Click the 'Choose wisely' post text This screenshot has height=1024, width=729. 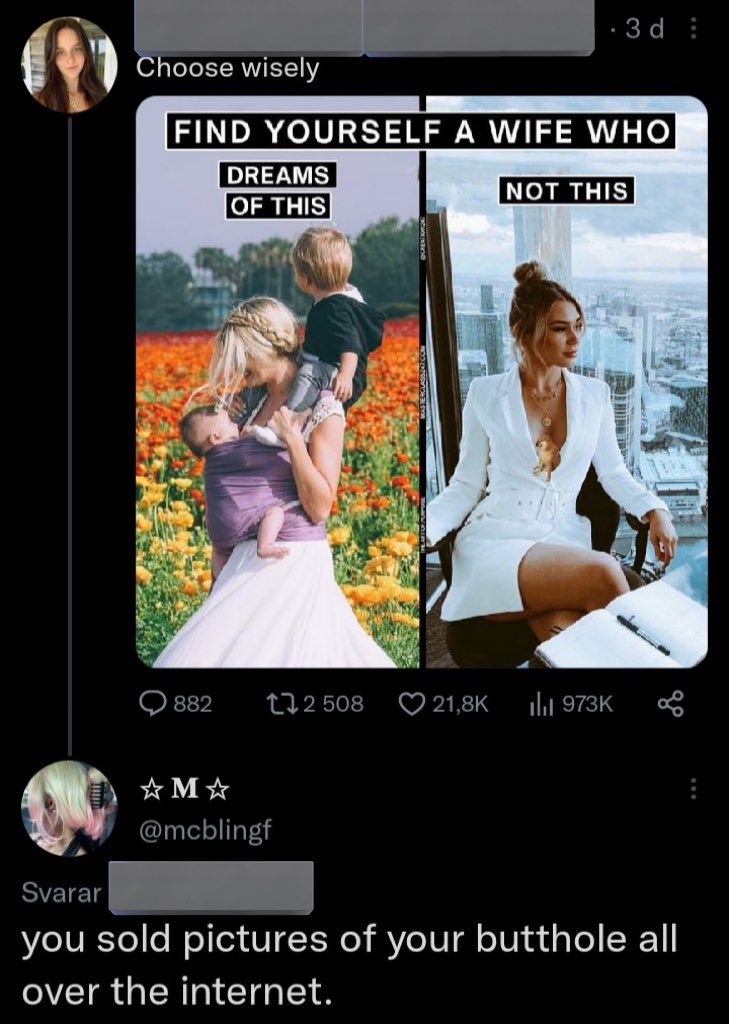227,68
